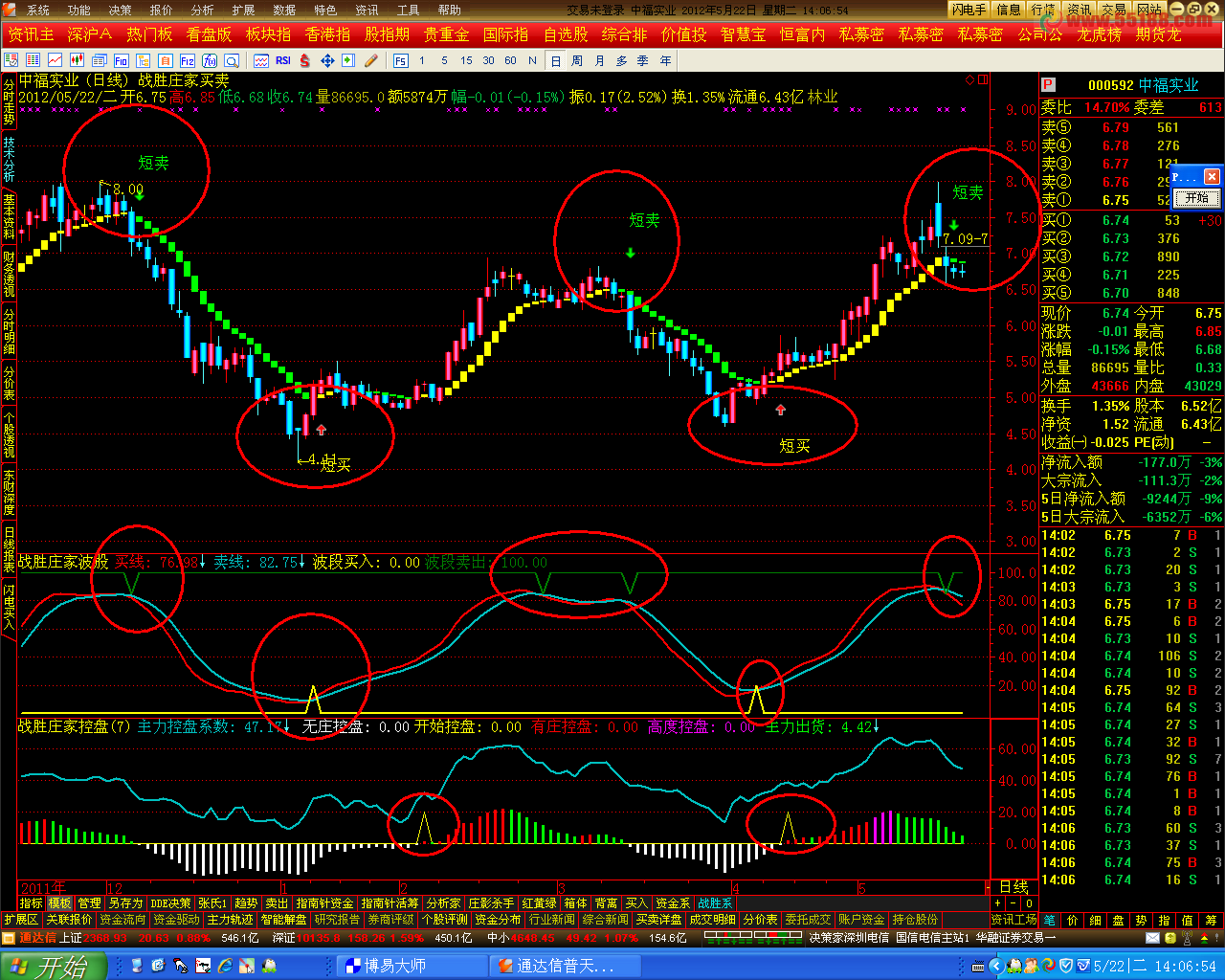
Task: Close the small floating P popup
Action: click(1212, 177)
